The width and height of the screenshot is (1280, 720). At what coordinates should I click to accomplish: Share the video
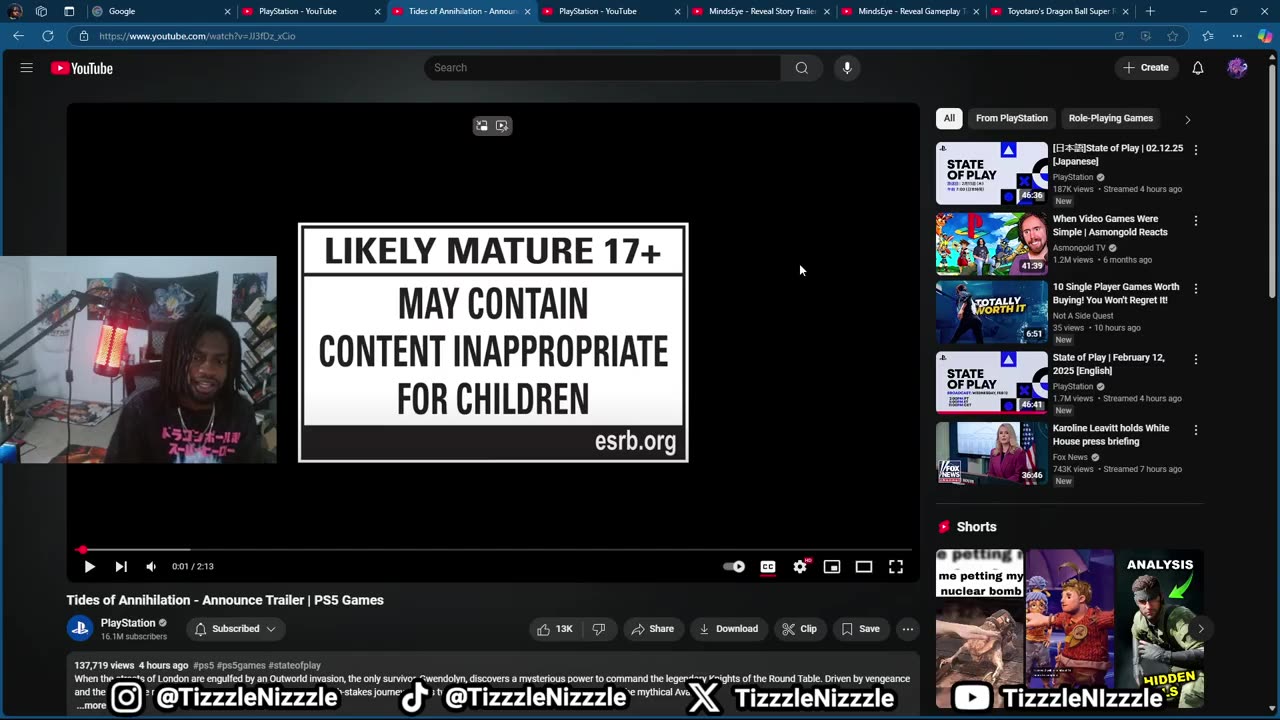652,629
